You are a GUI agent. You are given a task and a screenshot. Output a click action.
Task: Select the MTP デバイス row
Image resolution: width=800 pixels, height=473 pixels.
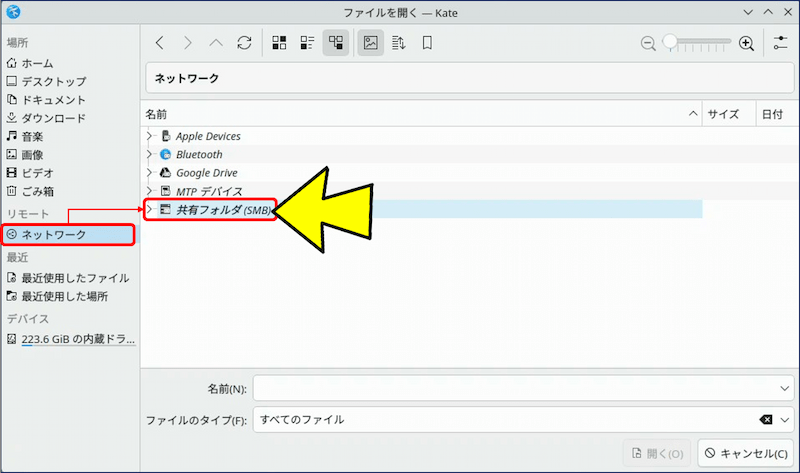click(423, 191)
